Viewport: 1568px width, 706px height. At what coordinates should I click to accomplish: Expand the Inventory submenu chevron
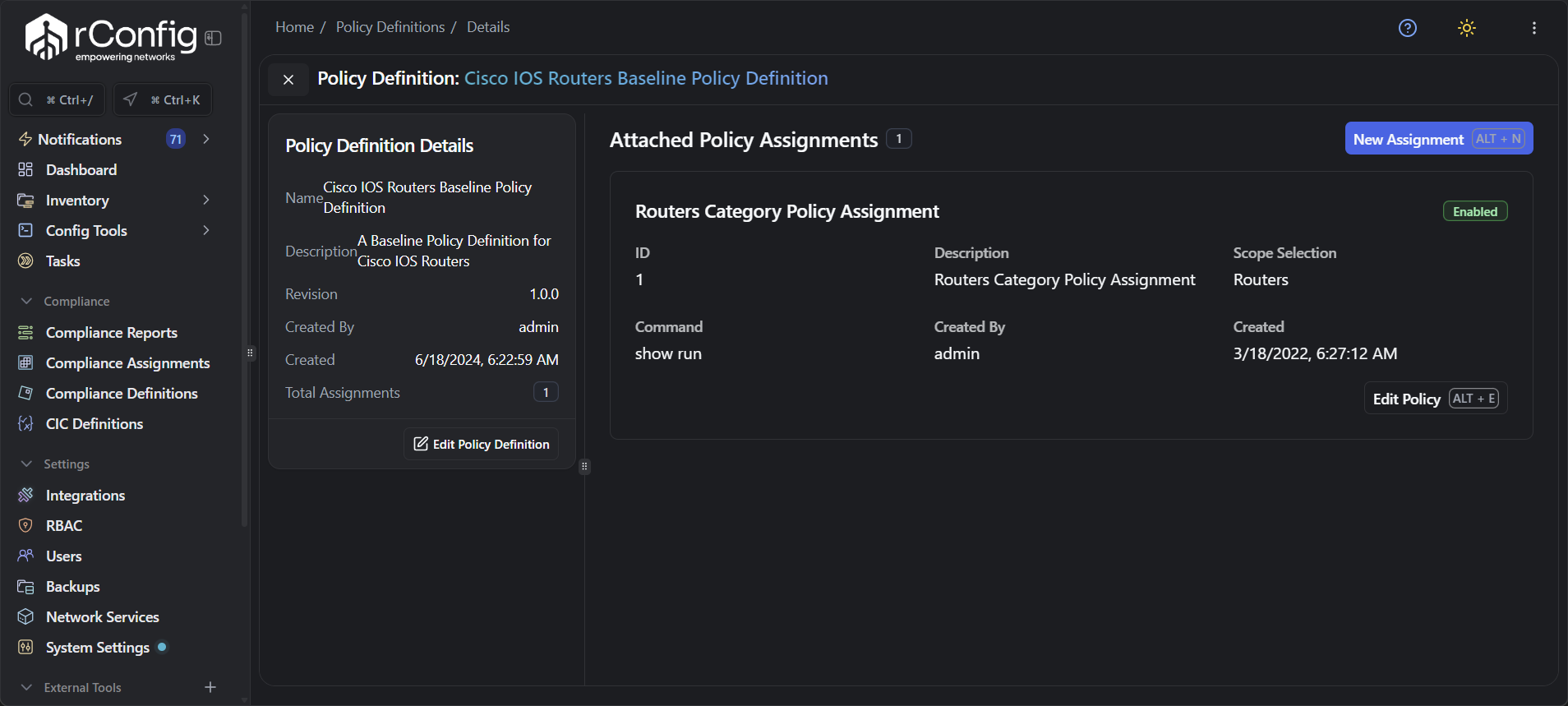tap(206, 200)
